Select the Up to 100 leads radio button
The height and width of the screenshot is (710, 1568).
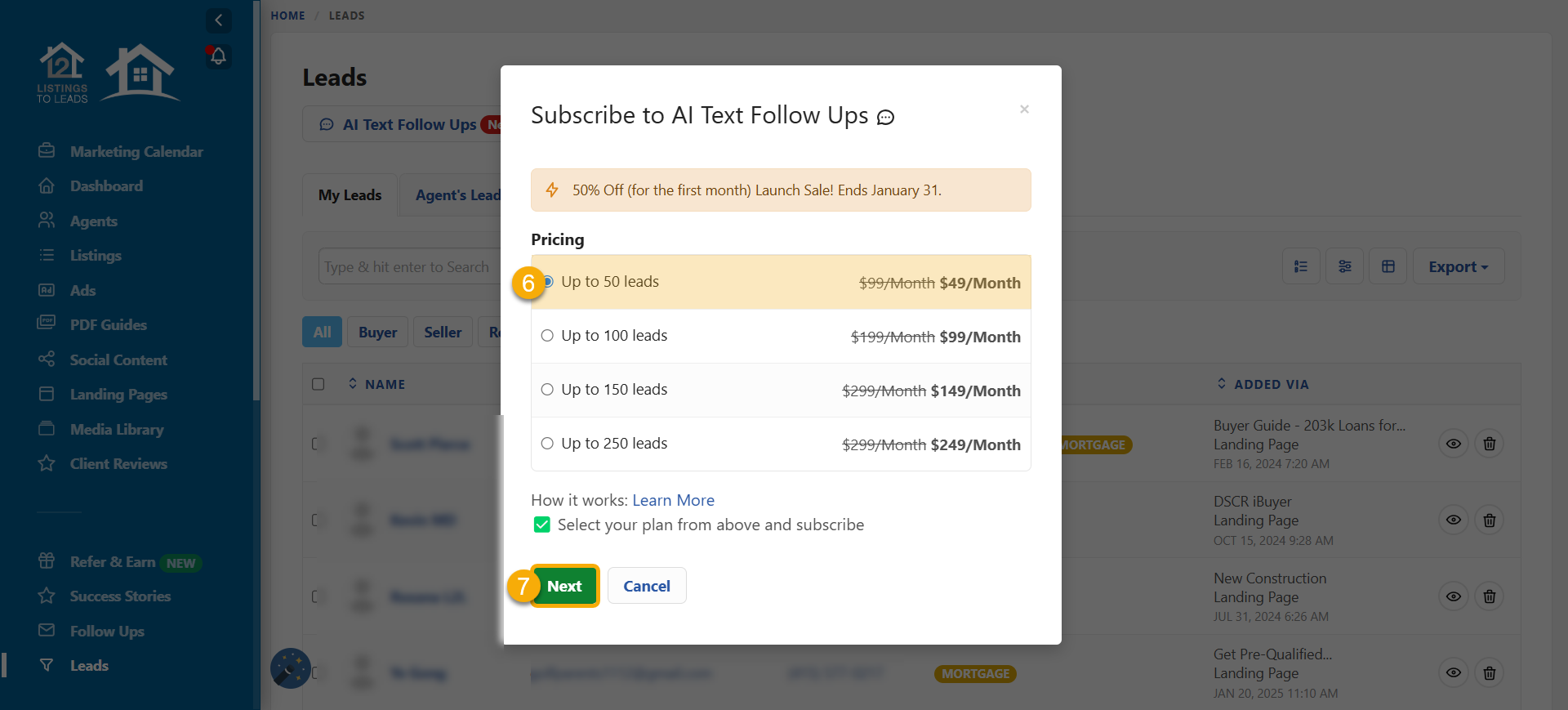tap(547, 335)
